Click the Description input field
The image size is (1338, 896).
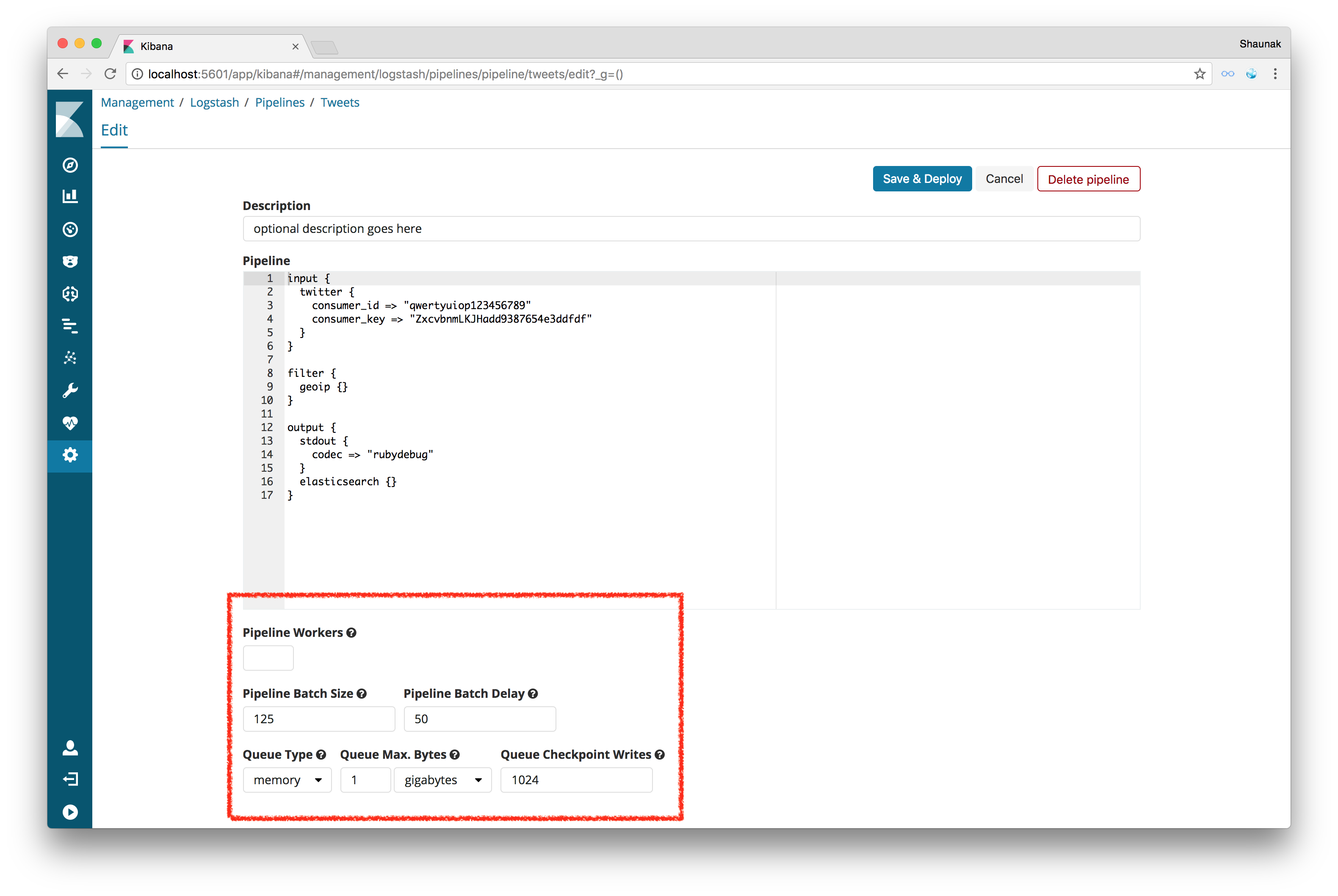coord(691,229)
